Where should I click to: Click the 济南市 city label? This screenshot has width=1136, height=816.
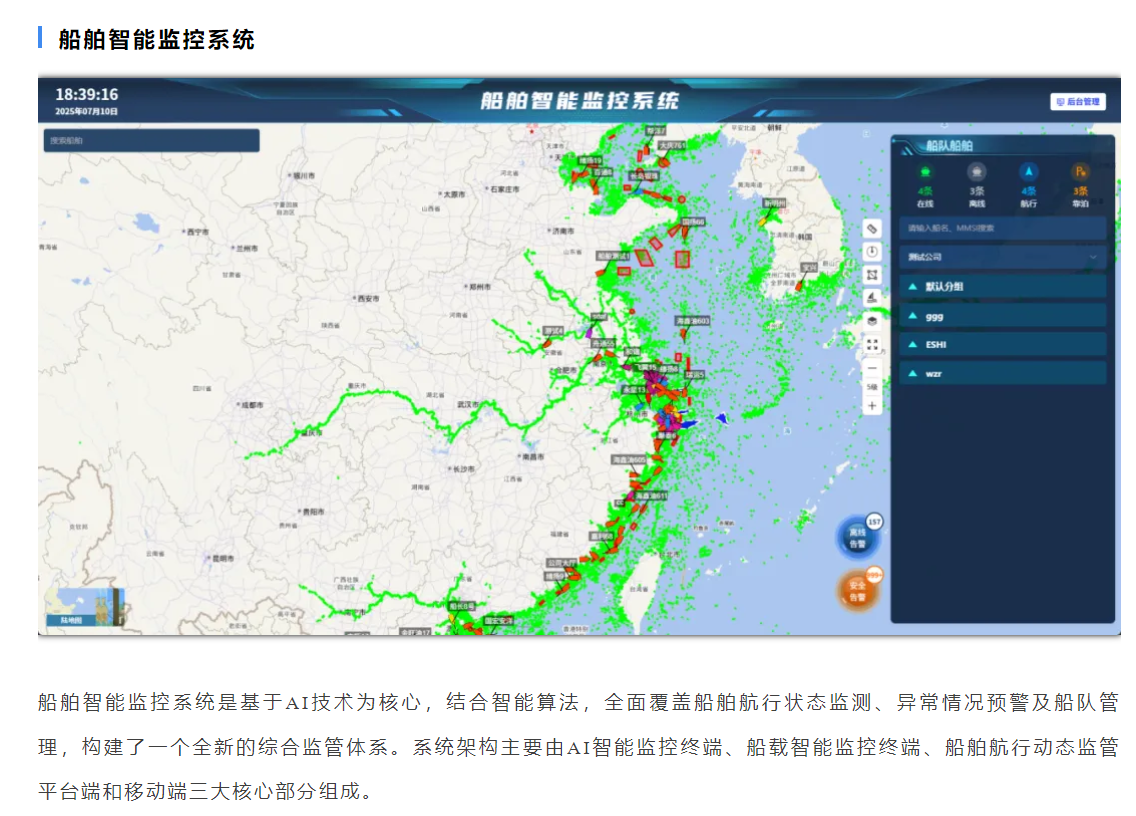pyautogui.click(x=563, y=231)
